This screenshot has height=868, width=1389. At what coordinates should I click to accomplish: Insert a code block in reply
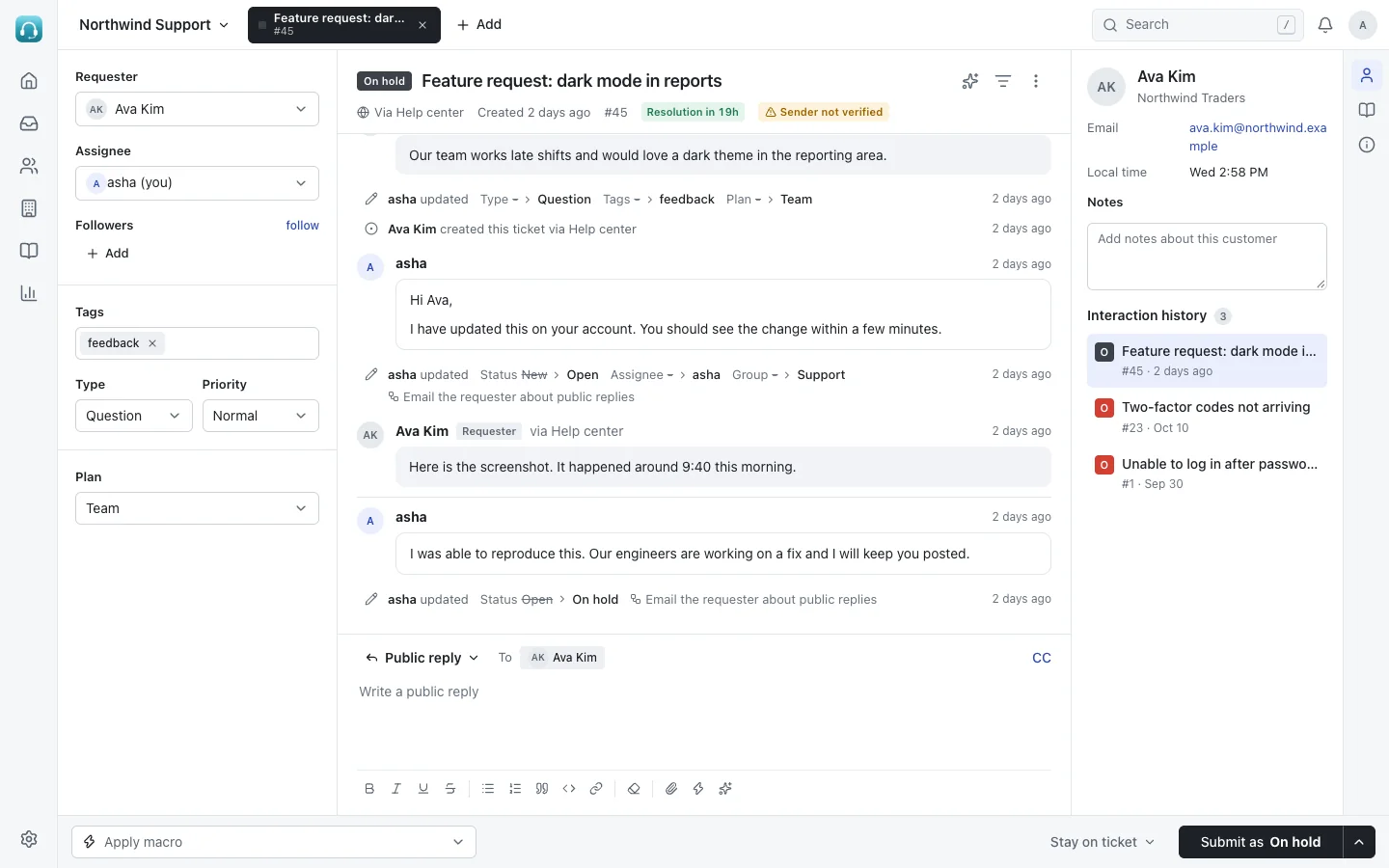click(x=569, y=789)
